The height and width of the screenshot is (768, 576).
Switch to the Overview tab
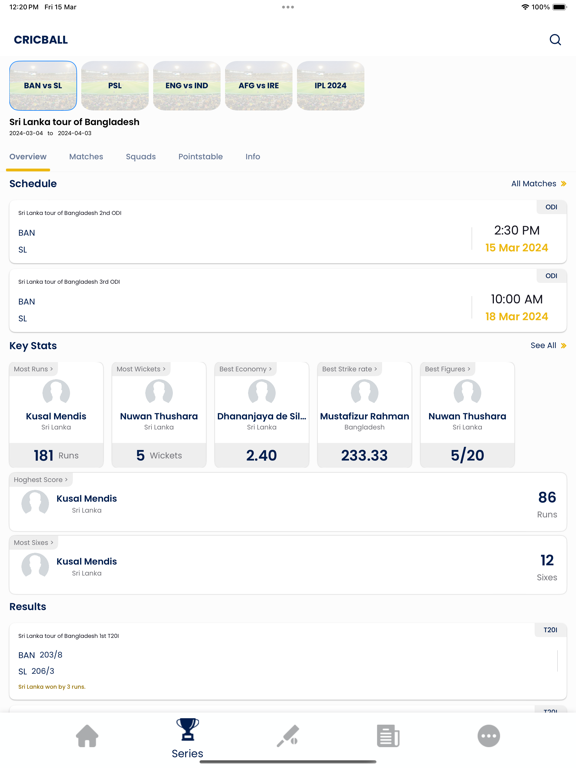(28, 157)
